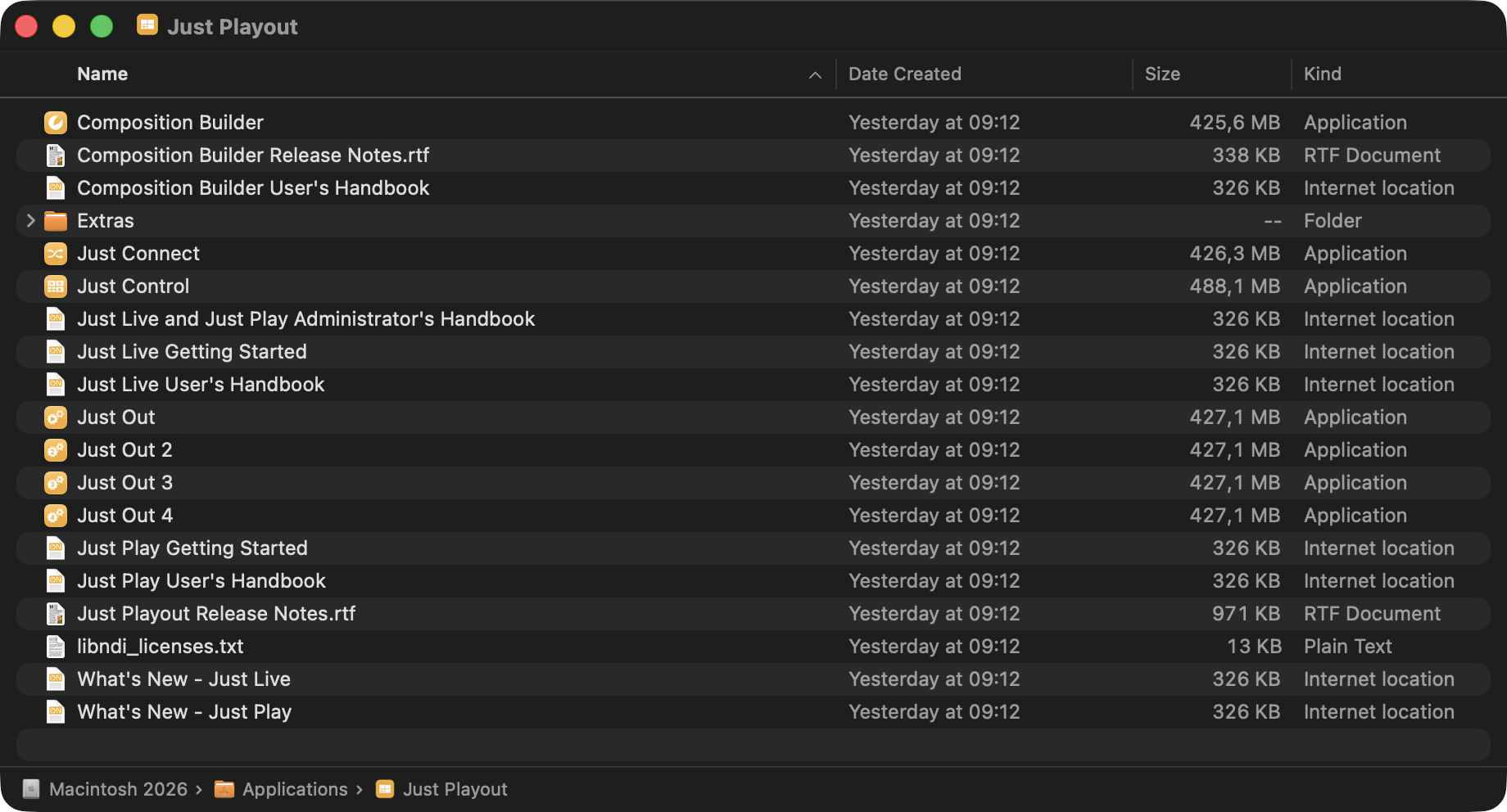Image resolution: width=1507 pixels, height=812 pixels.
Task: Toggle sort order arrow on Name column
Action: [815, 75]
